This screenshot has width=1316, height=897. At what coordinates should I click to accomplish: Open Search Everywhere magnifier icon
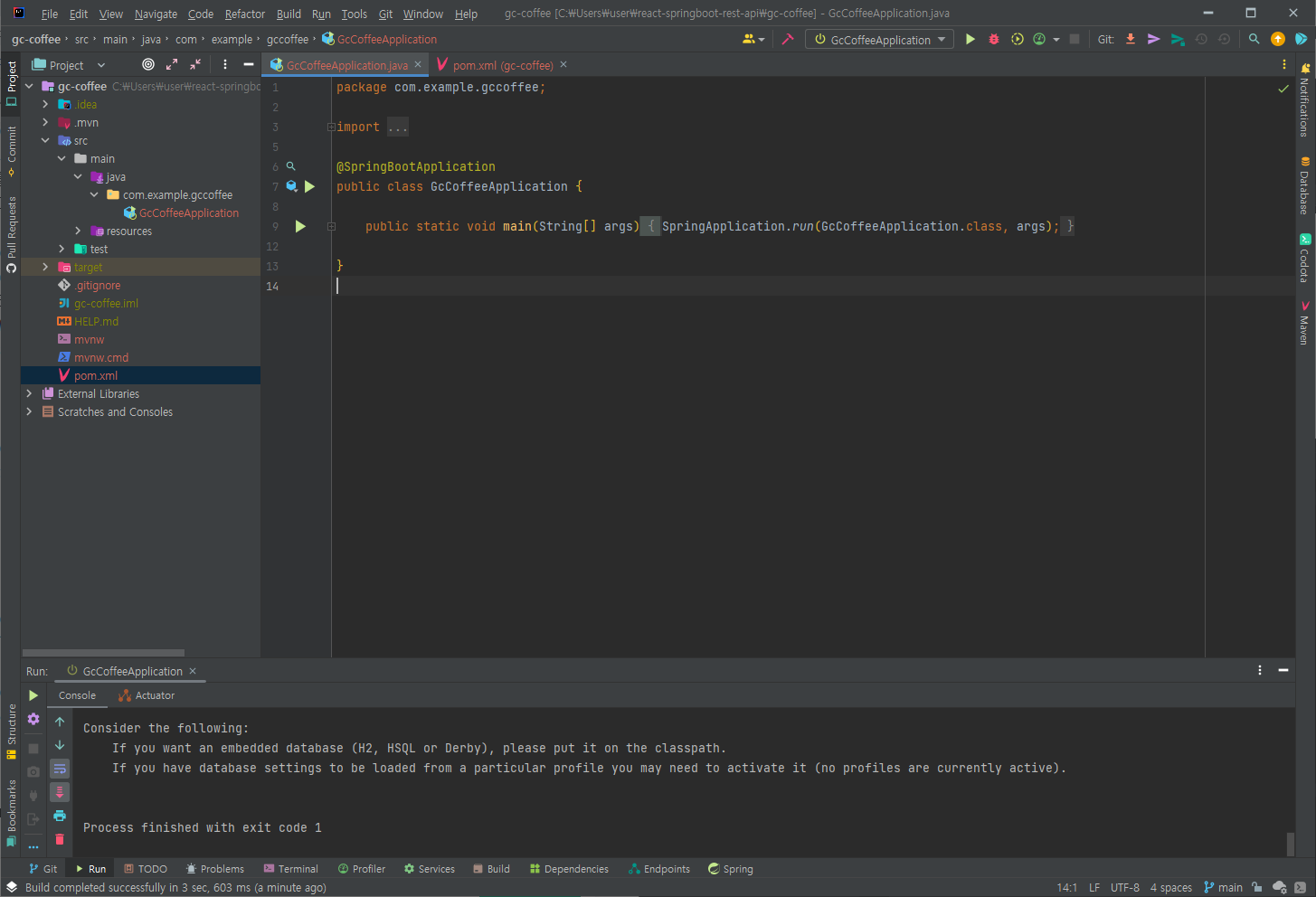(1254, 39)
